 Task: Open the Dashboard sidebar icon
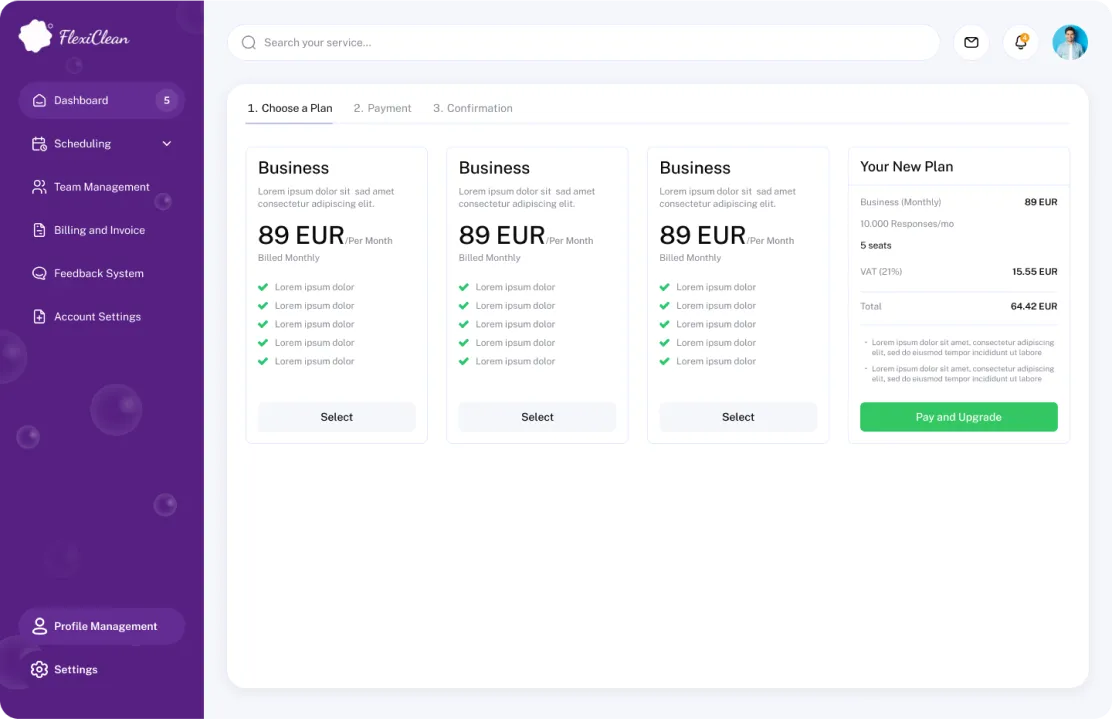tap(39, 100)
